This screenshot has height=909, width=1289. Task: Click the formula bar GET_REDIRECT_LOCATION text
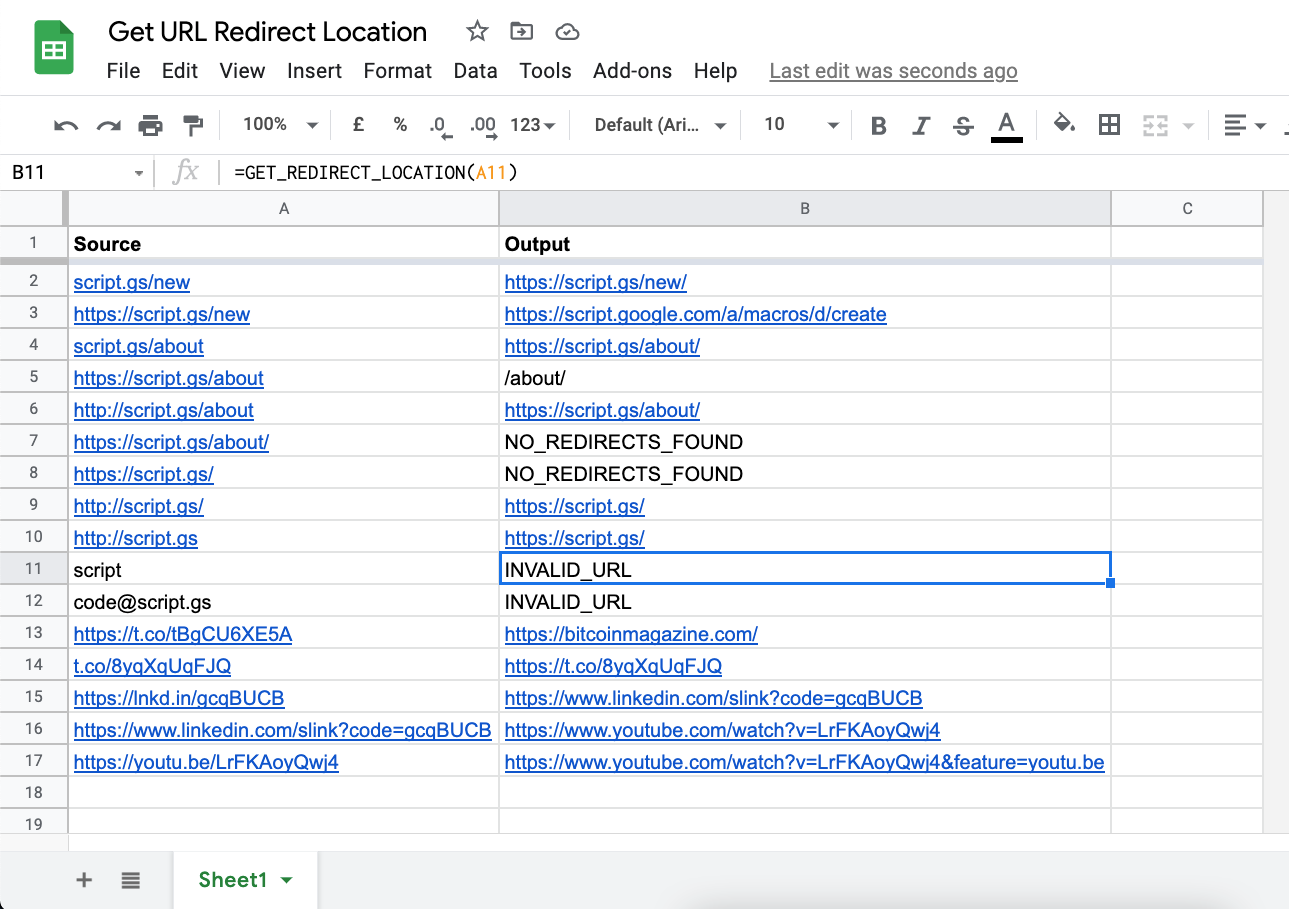tap(375, 173)
